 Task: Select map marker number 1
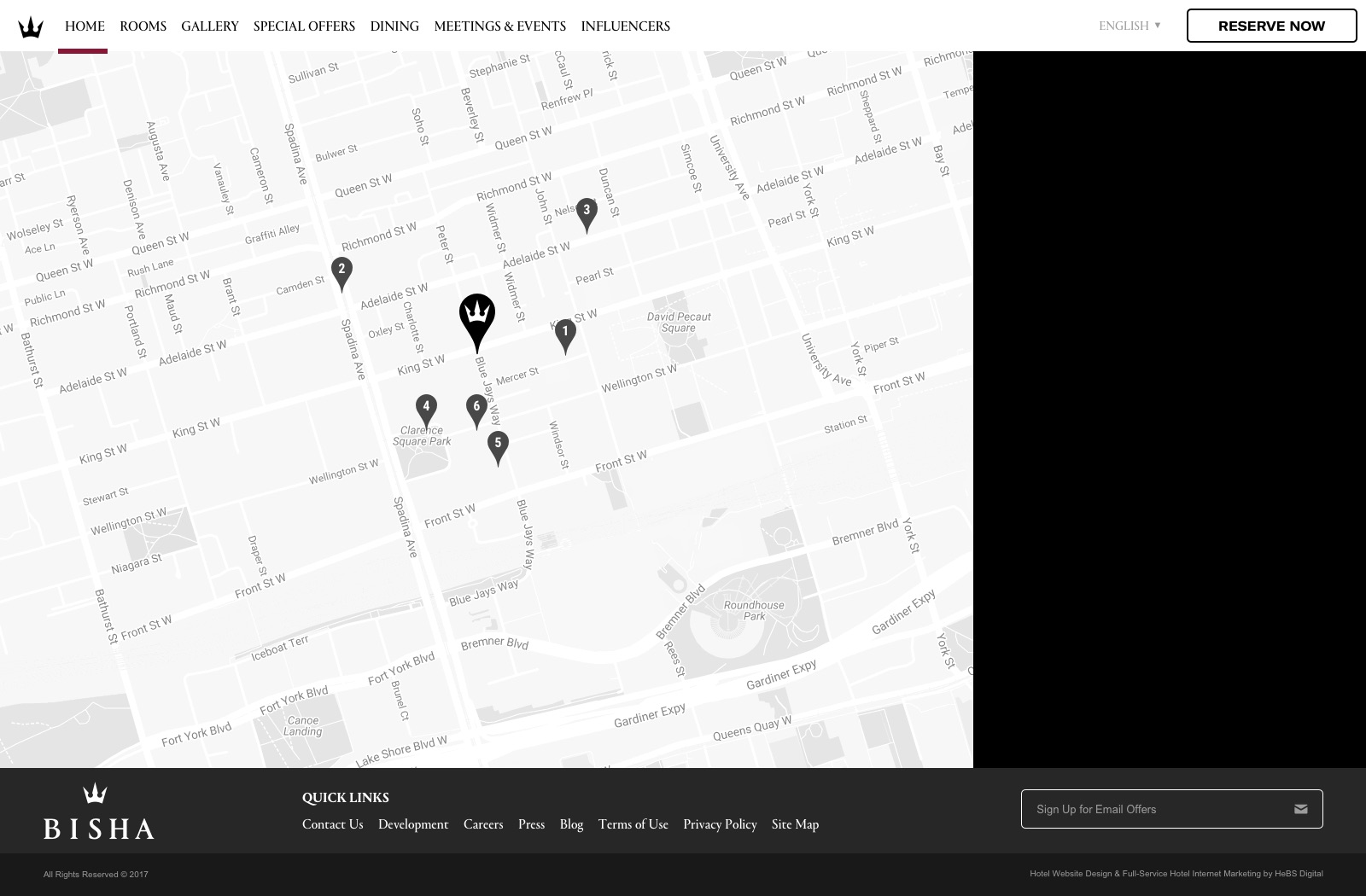[565, 334]
